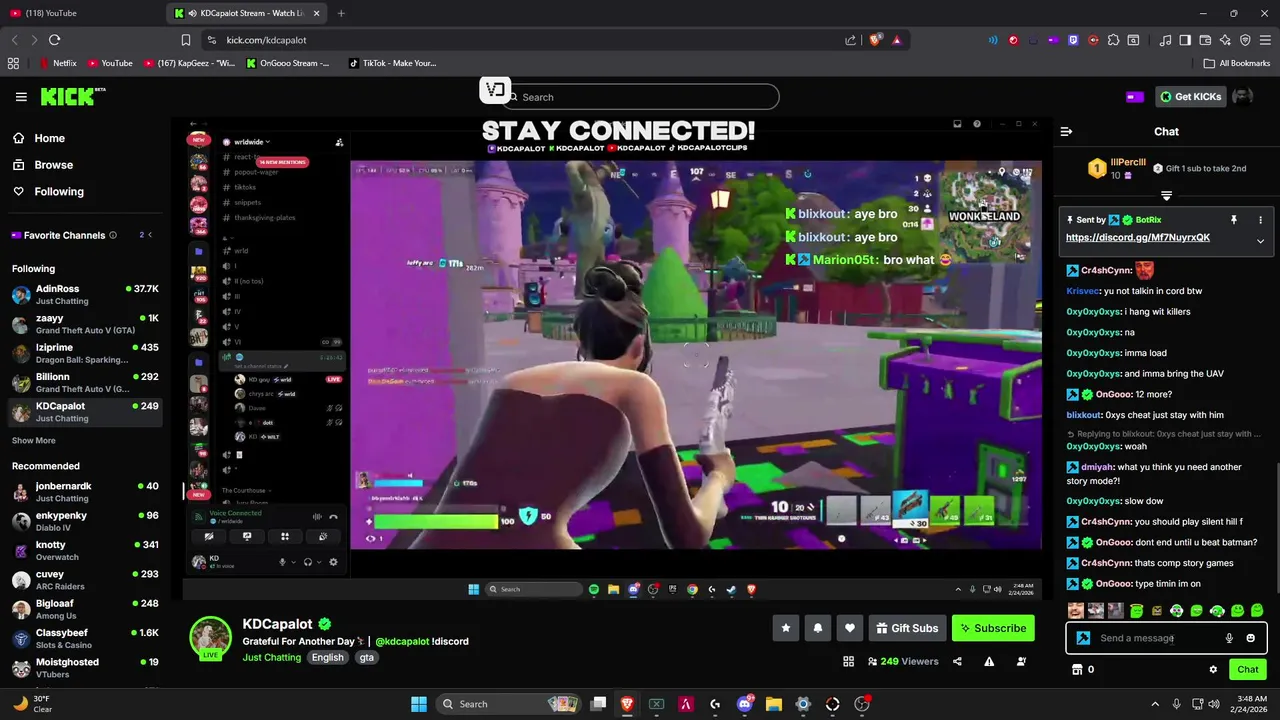
Task: Click Show More under Following
Action: pos(34,440)
